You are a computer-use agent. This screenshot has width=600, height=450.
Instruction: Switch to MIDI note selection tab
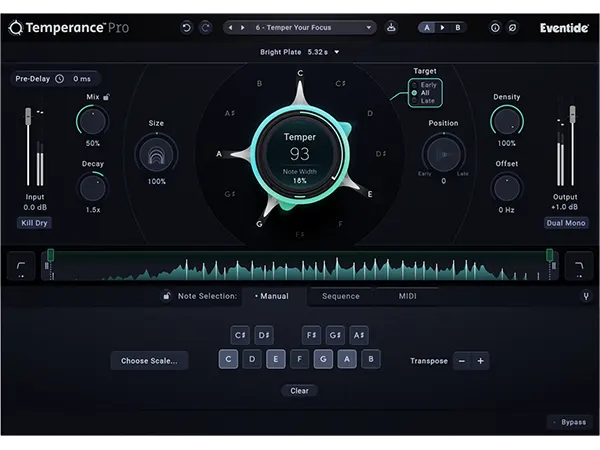tap(408, 296)
